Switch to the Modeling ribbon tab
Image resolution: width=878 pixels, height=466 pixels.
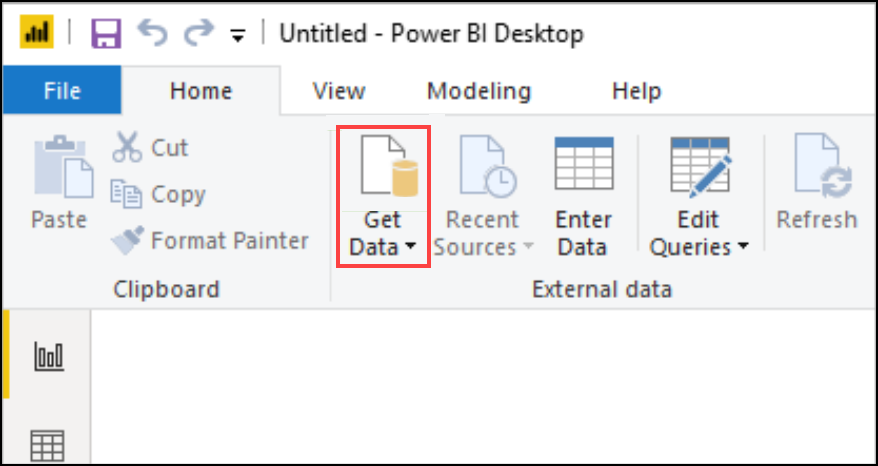(x=479, y=91)
